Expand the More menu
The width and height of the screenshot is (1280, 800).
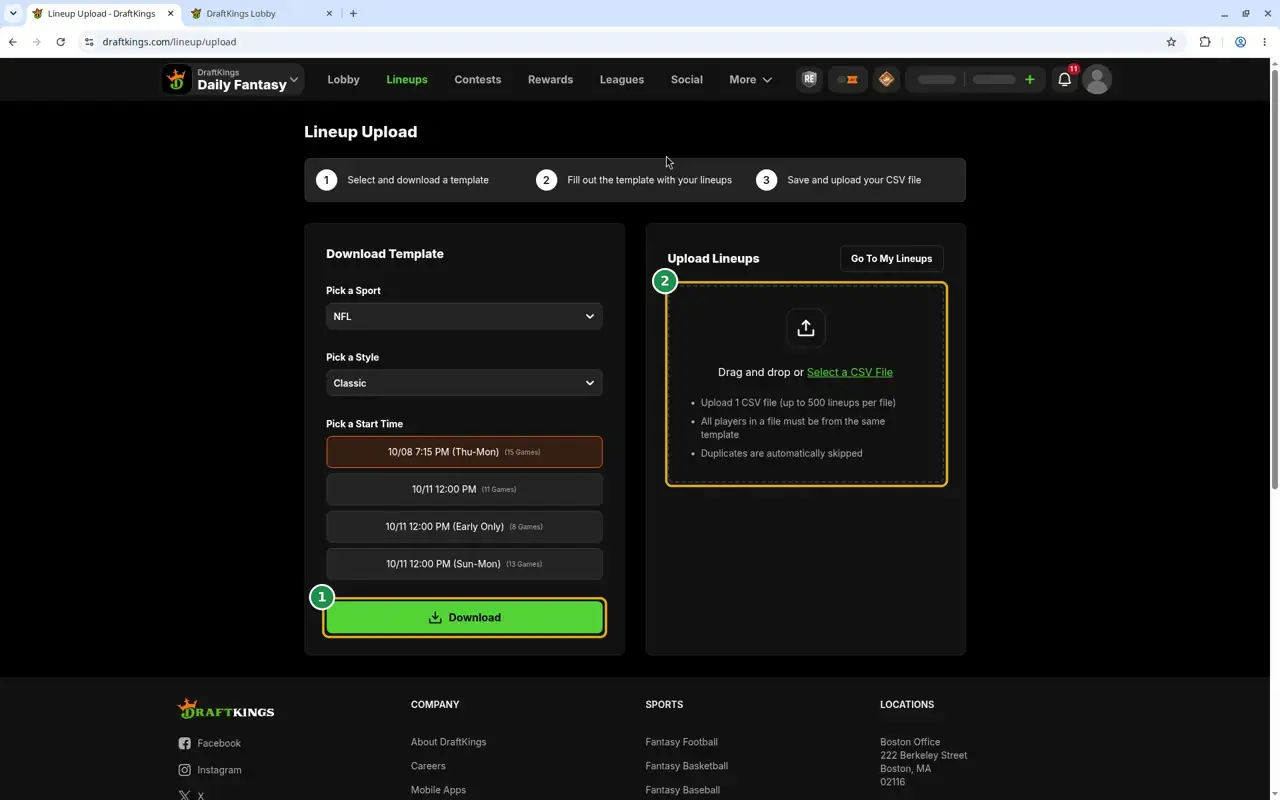(750, 80)
